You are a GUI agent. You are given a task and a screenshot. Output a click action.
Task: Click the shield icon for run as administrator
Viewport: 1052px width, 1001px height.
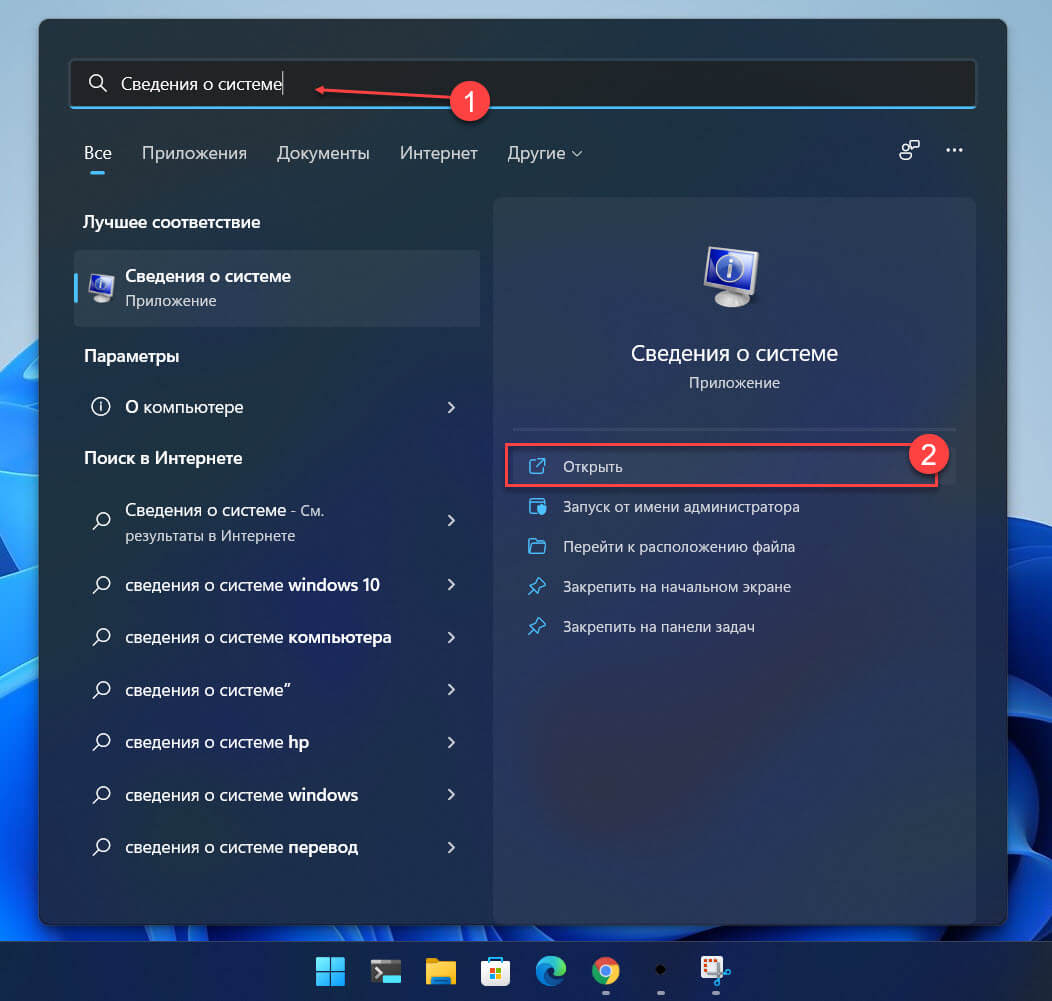537,507
